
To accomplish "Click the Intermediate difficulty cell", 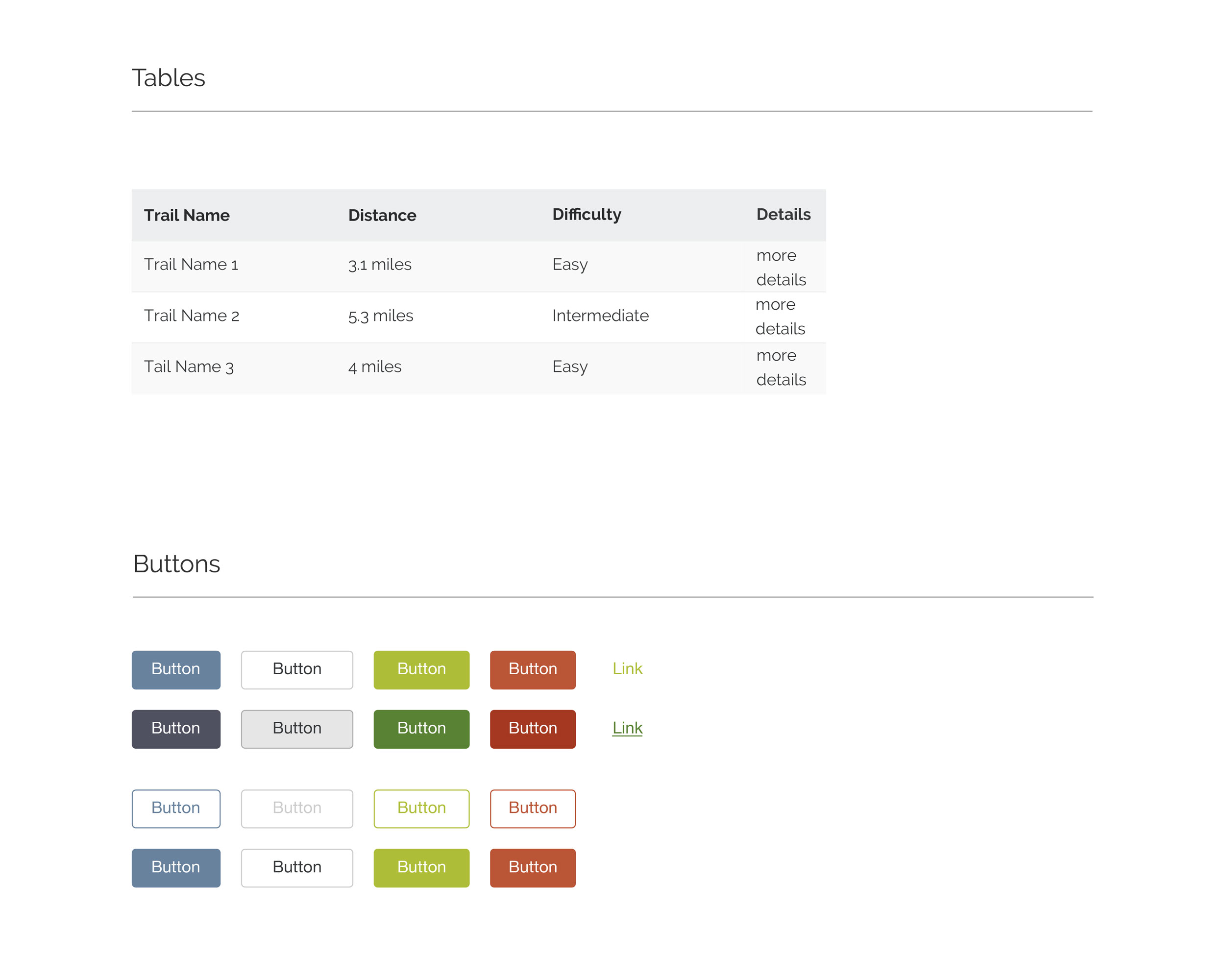I will [601, 316].
